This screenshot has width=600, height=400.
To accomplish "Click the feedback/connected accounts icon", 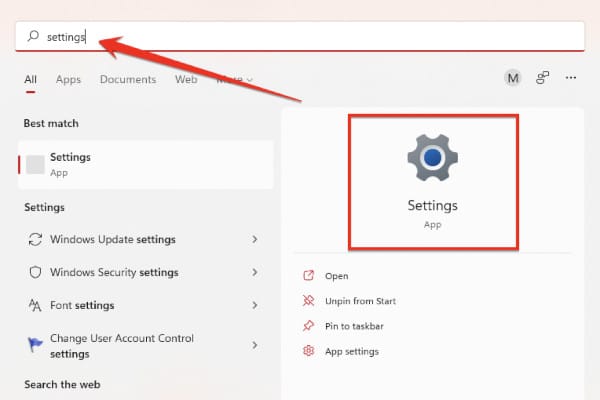I will [x=542, y=78].
